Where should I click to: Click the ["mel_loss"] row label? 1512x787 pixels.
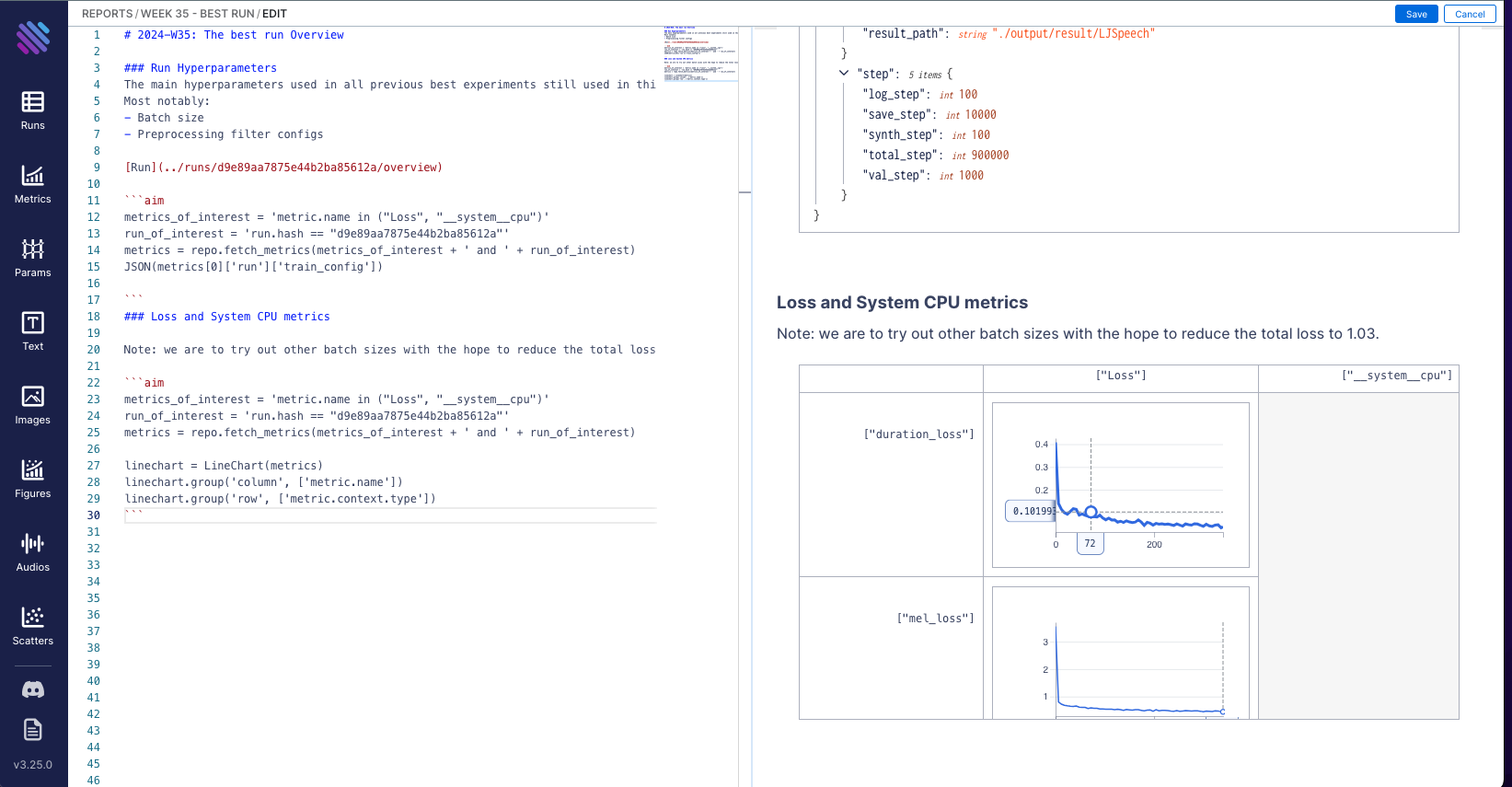pos(935,619)
